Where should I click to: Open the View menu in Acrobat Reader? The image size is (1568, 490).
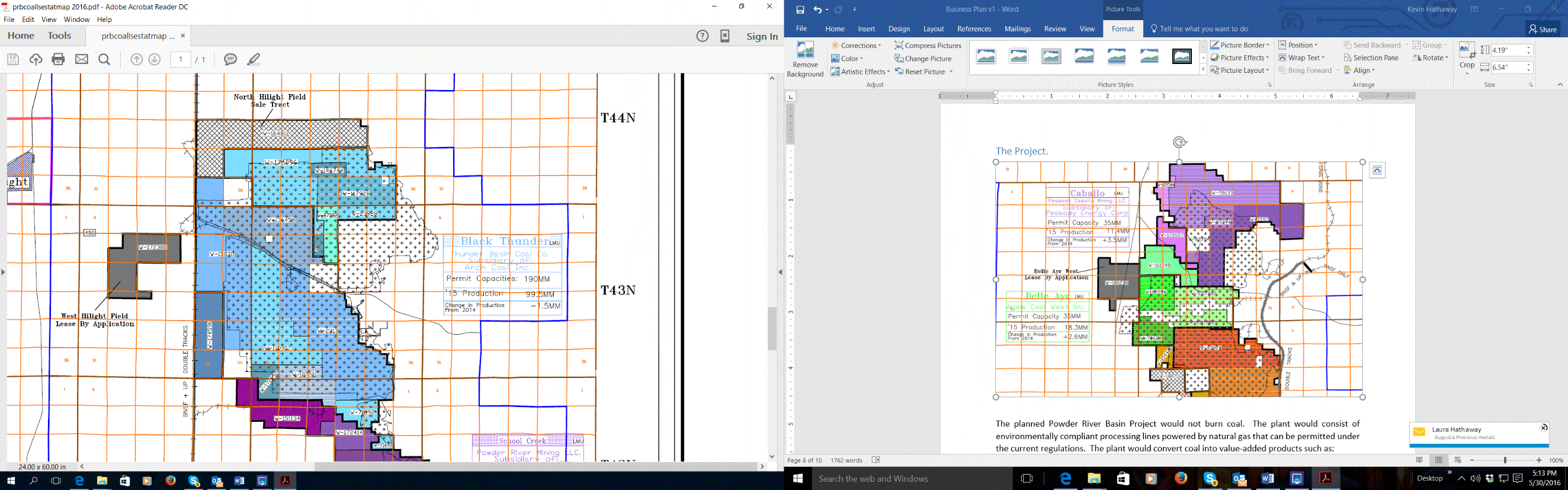49,20
